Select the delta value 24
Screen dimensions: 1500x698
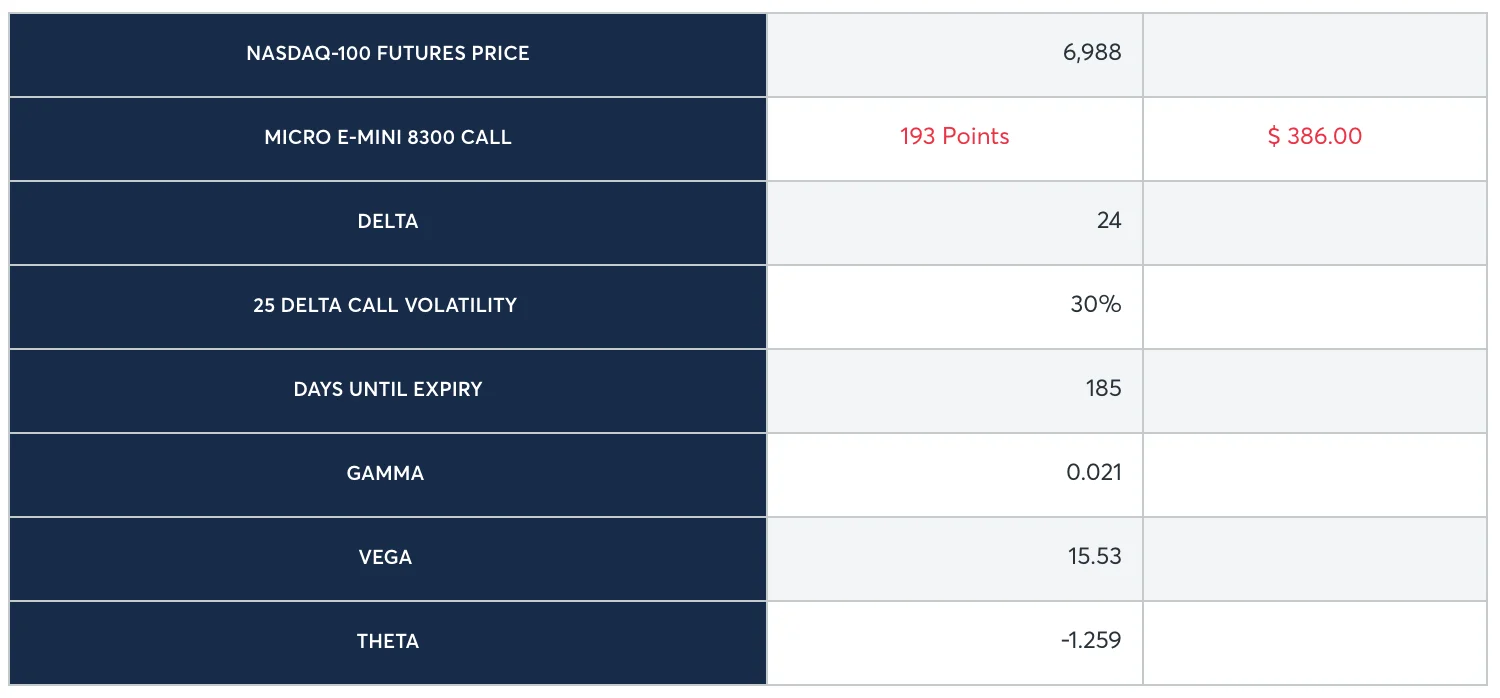[1108, 221]
